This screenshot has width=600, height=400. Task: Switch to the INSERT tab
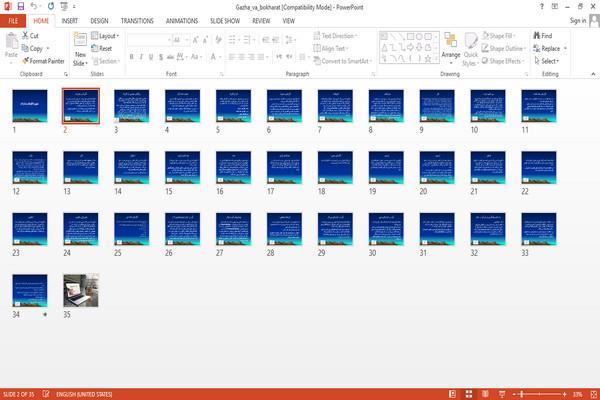pos(70,21)
